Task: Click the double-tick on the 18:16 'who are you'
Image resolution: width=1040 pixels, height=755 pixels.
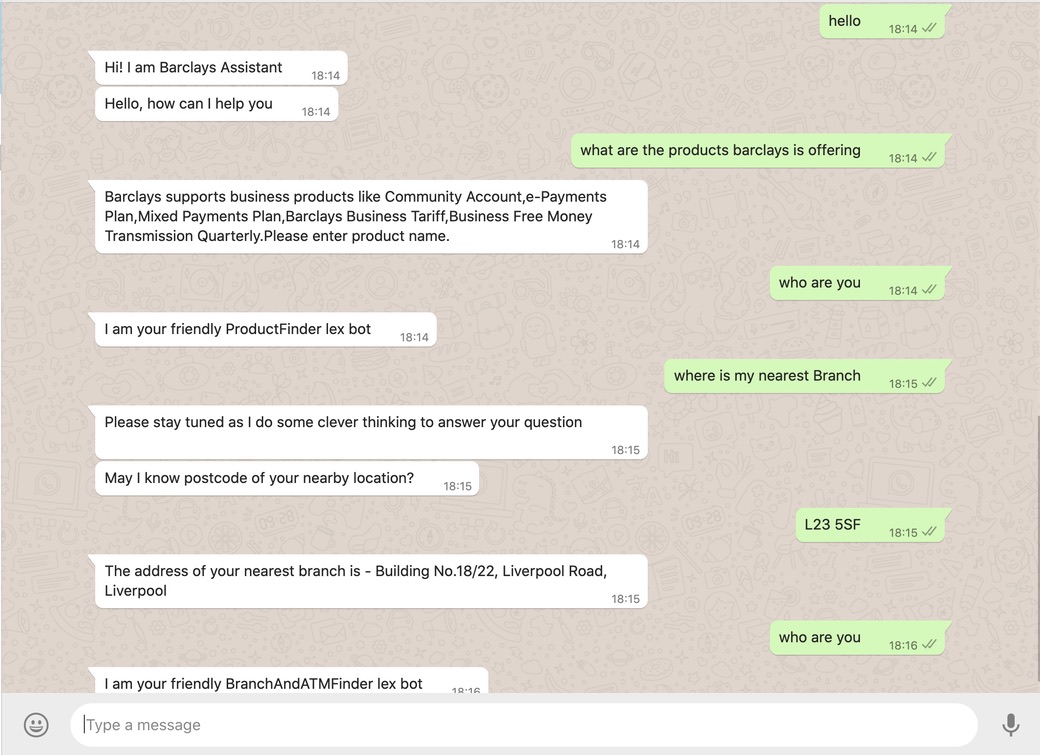Action: click(x=929, y=645)
